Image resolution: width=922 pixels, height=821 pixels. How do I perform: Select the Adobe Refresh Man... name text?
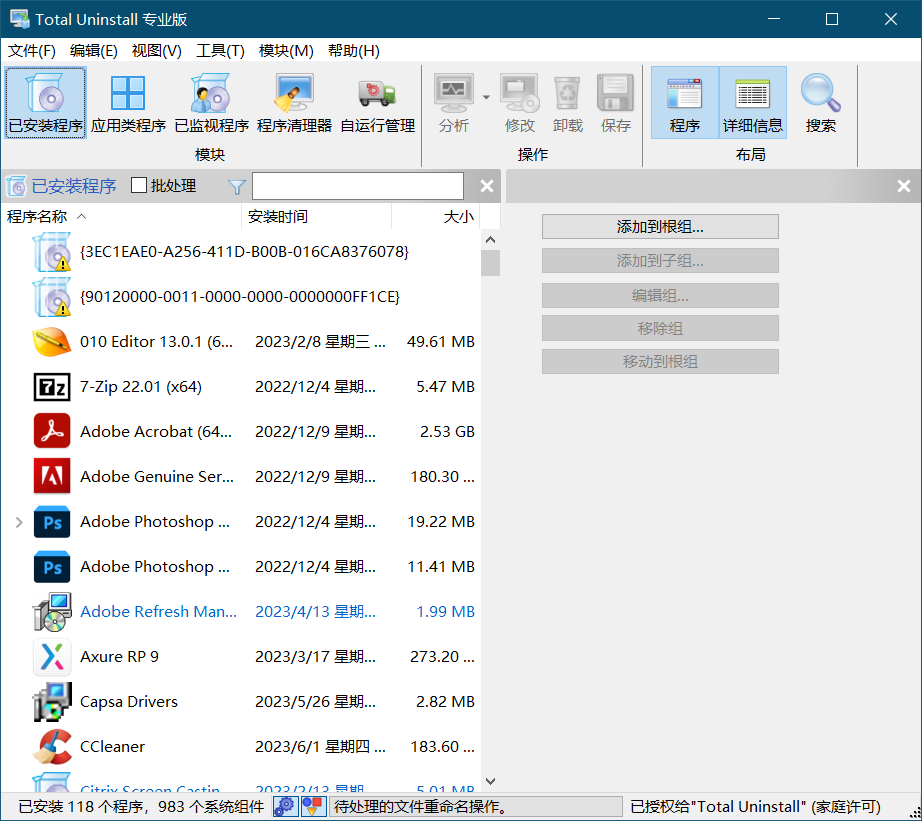(158, 612)
